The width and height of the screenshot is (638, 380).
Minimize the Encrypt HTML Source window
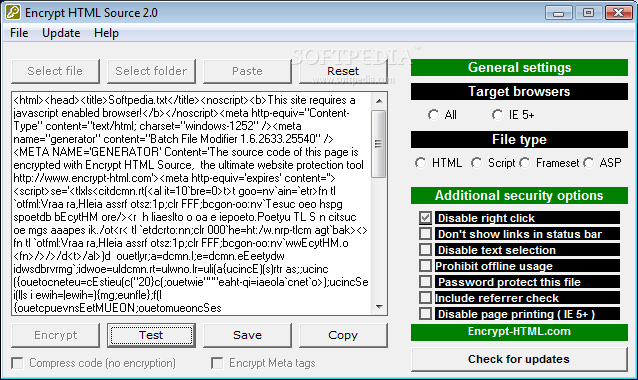pyautogui.click(x=559, y=13)
